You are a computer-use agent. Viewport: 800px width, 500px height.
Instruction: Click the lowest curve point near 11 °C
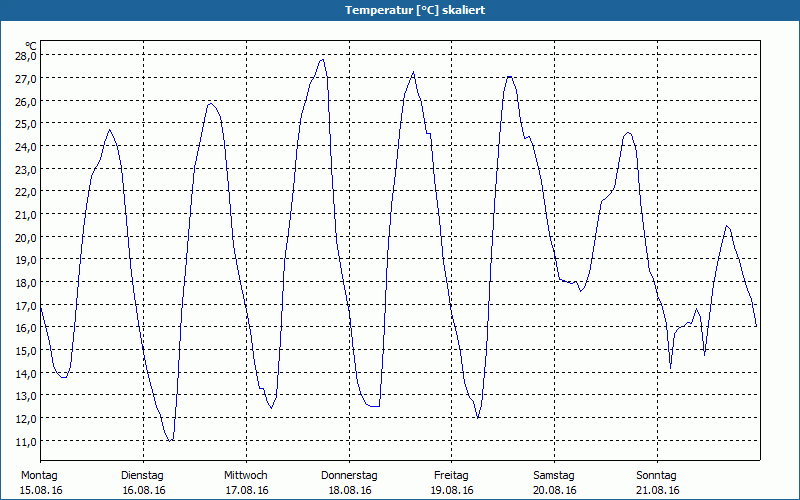pyautogui.click(x=171, y=440)
